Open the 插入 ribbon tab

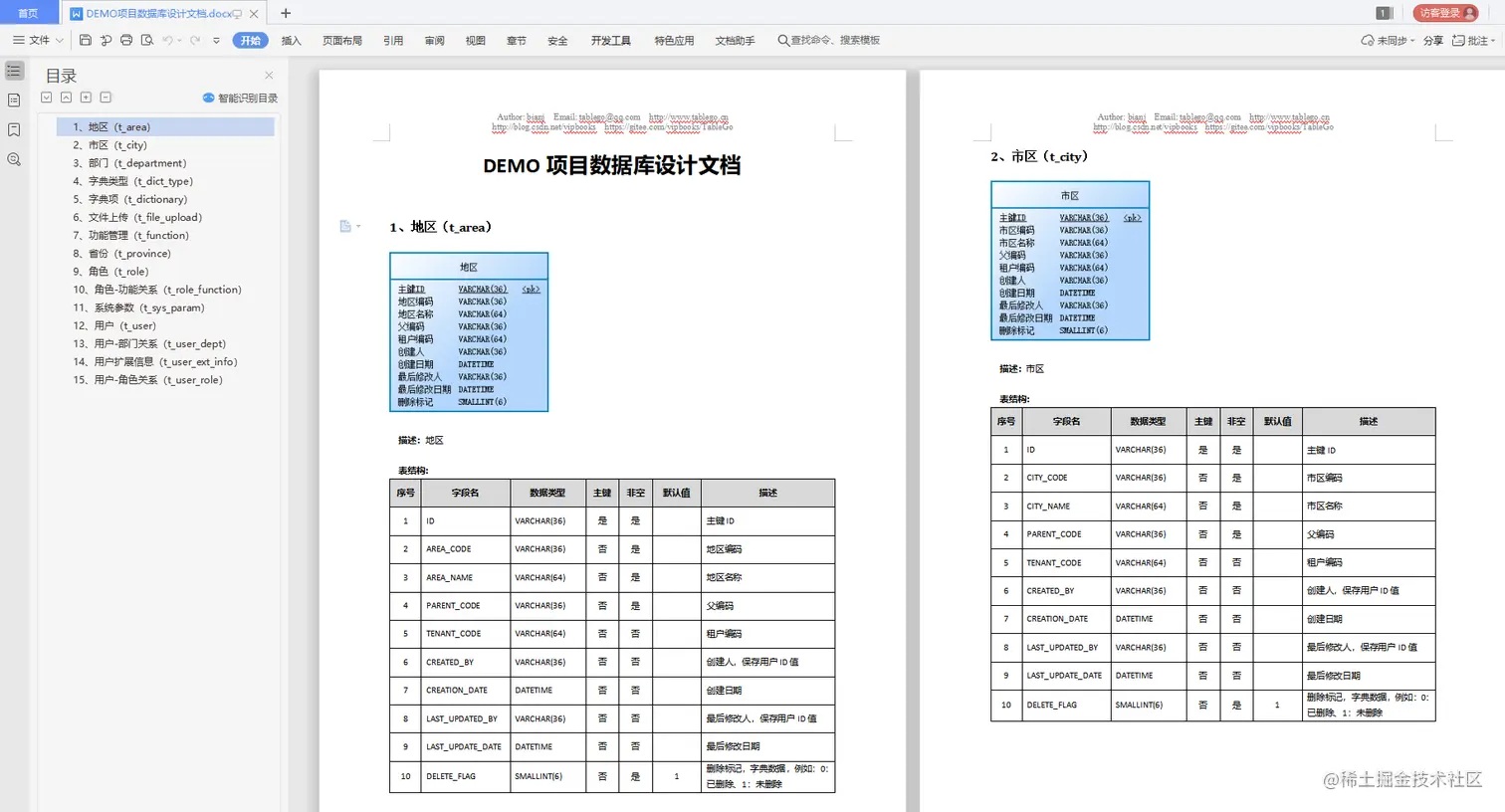[291, 41]
